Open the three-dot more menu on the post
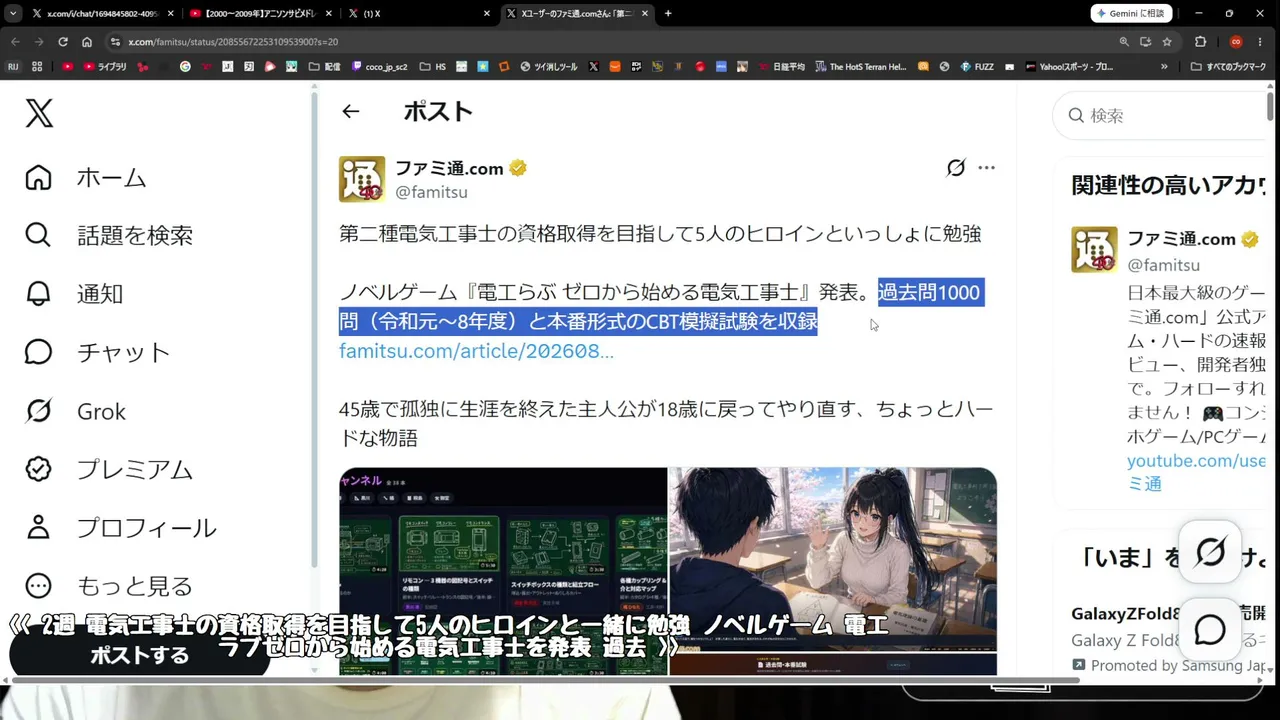This screenshot has height=720, width=1280. pyautogui.click(x=987, y=168)
